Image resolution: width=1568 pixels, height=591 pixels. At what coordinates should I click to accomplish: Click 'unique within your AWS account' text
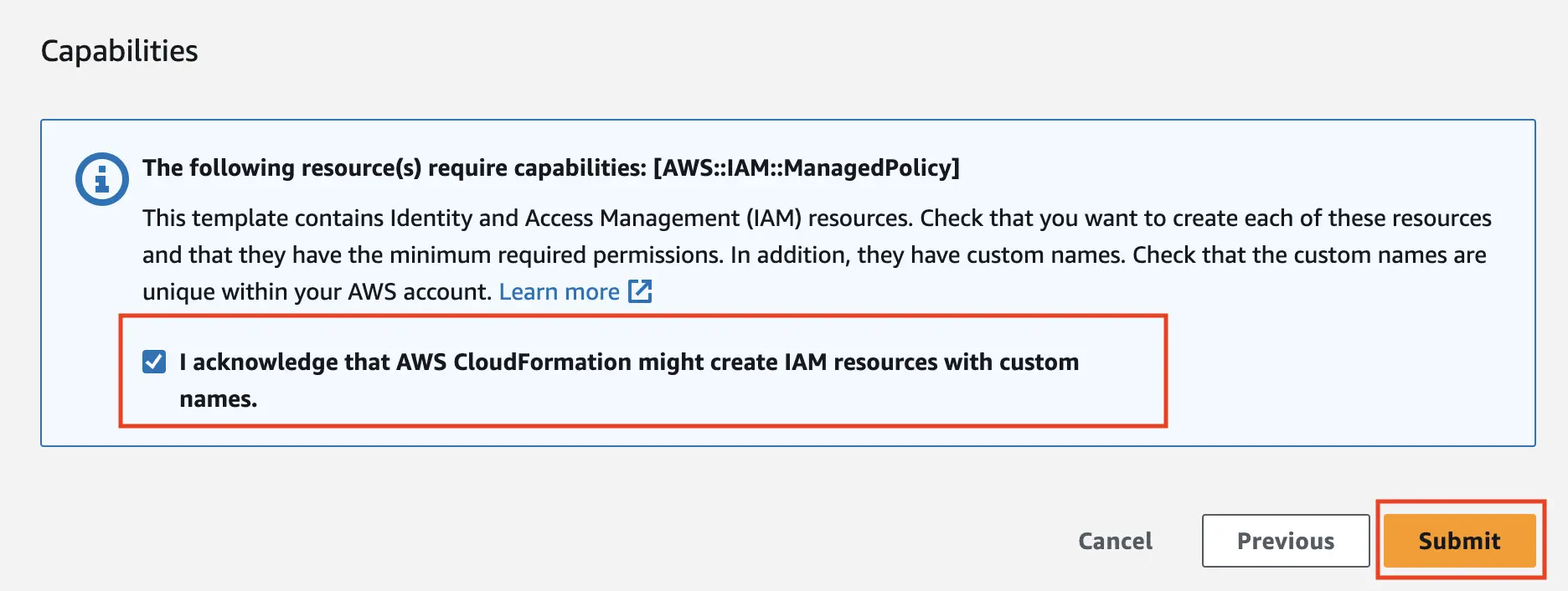[317, 291]
